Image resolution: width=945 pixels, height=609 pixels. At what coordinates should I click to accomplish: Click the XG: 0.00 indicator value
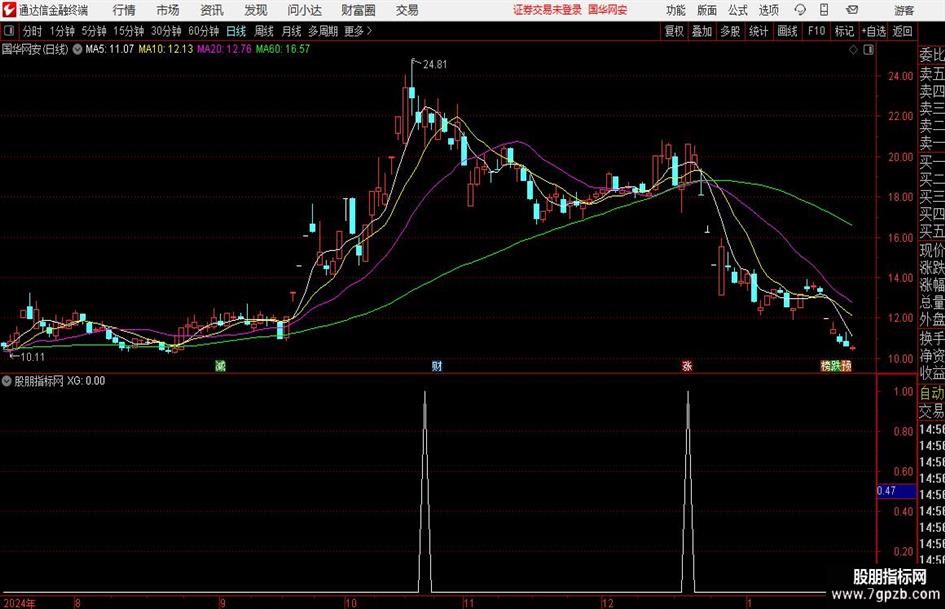[x=86, y=381]
